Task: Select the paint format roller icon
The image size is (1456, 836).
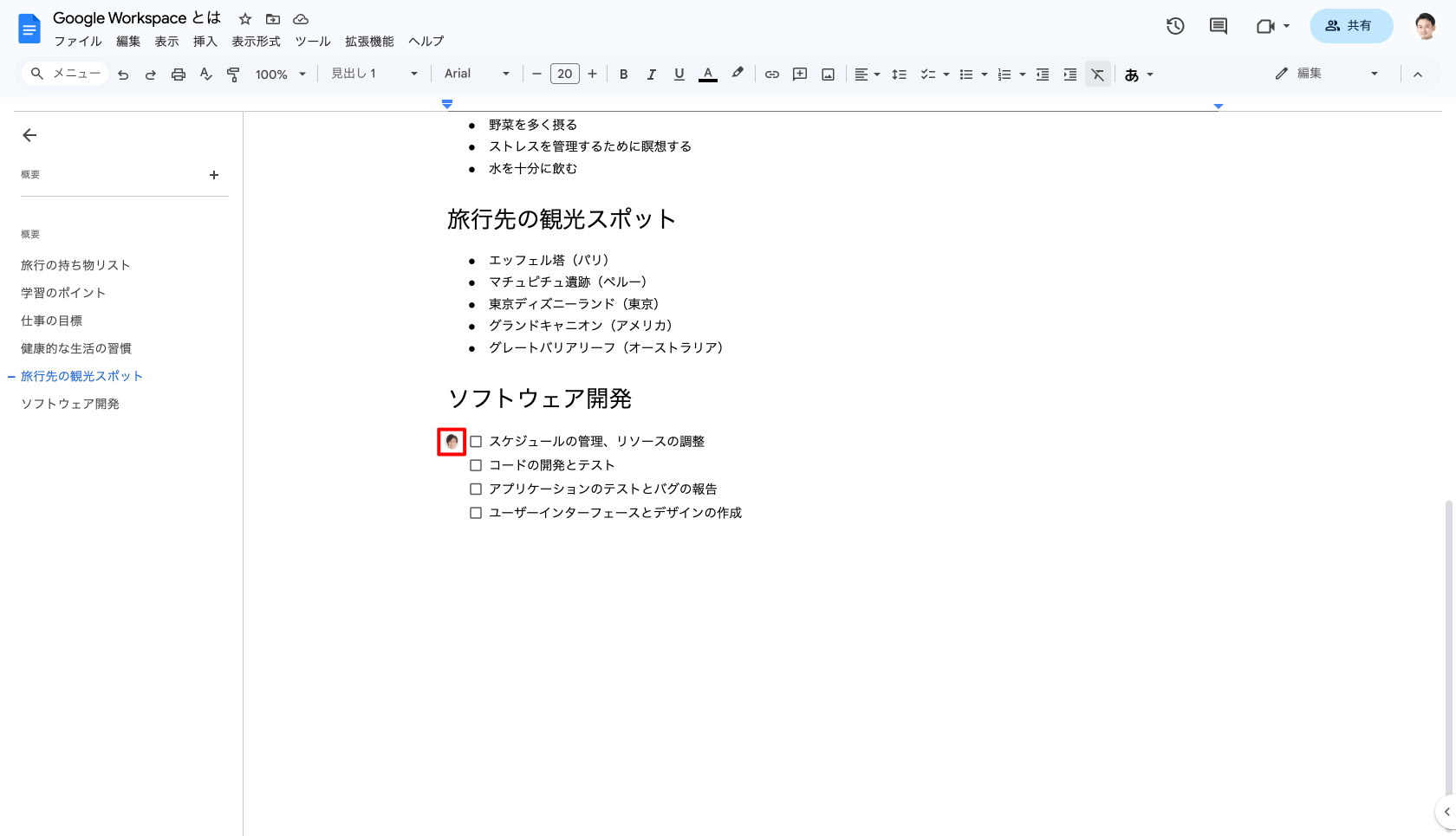Action: 233,75
